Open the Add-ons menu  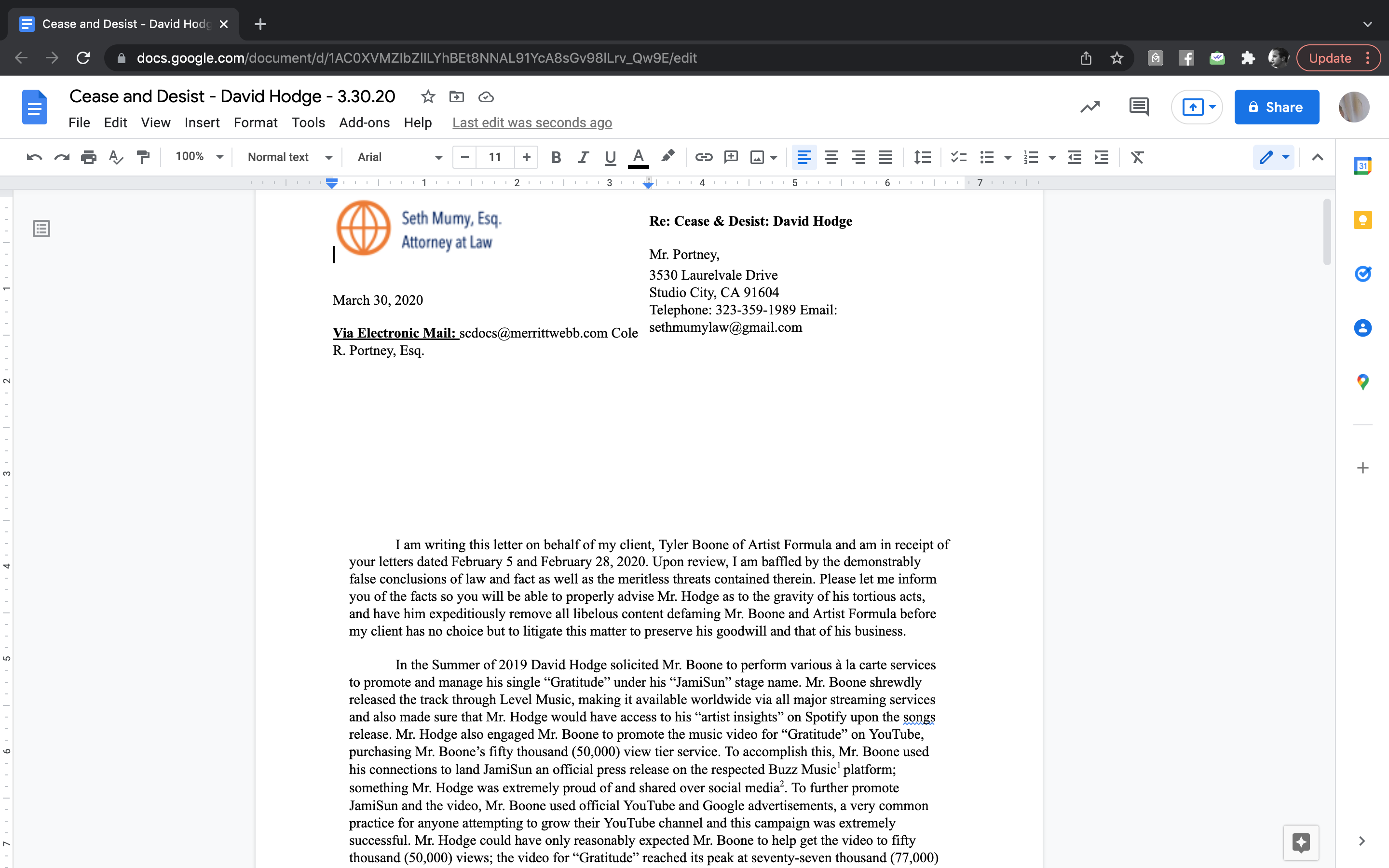(x=365, y=123)
